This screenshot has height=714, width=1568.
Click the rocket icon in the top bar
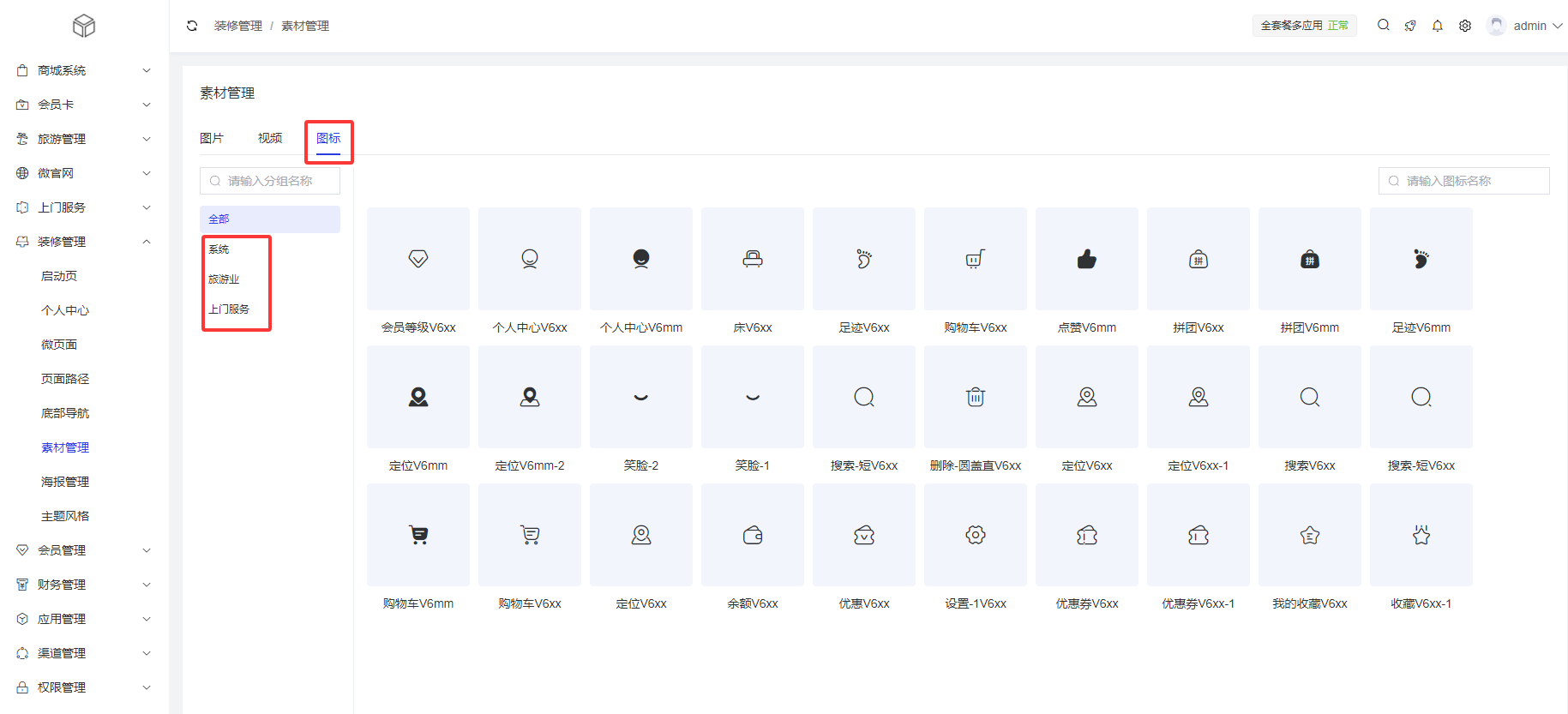point(1410,26)
